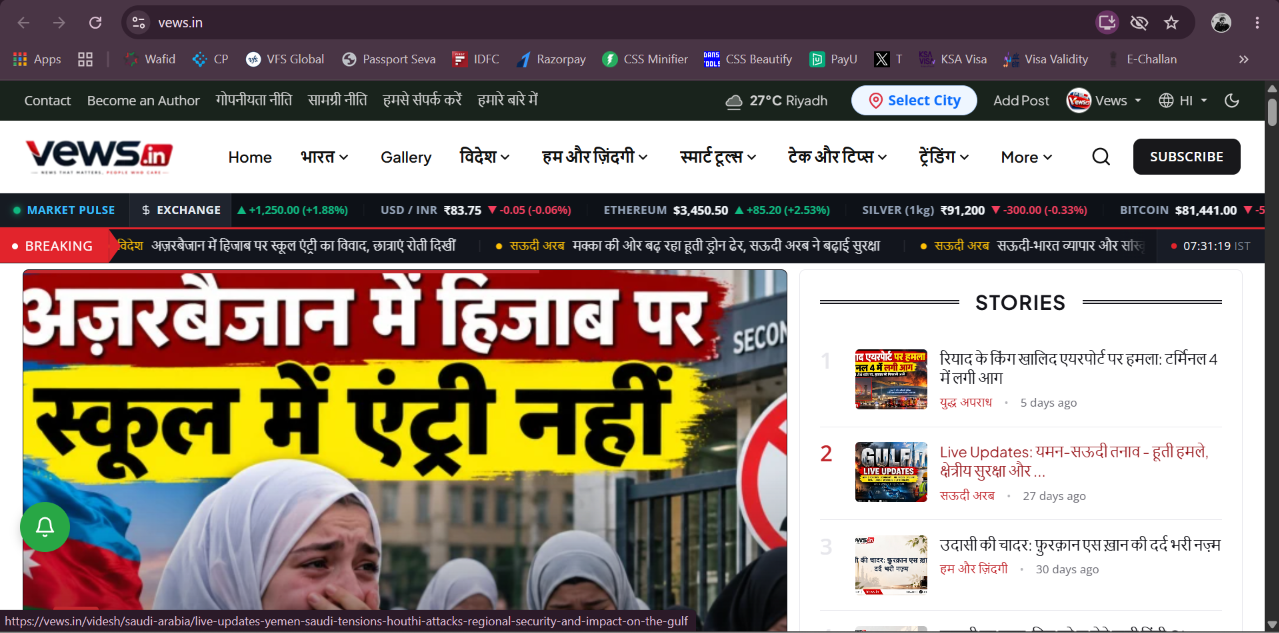Image resolution: width=1279 pixels, height=633 pixels.
Task: Open the HI language dropdown
Action: (x=1183, y=100)
